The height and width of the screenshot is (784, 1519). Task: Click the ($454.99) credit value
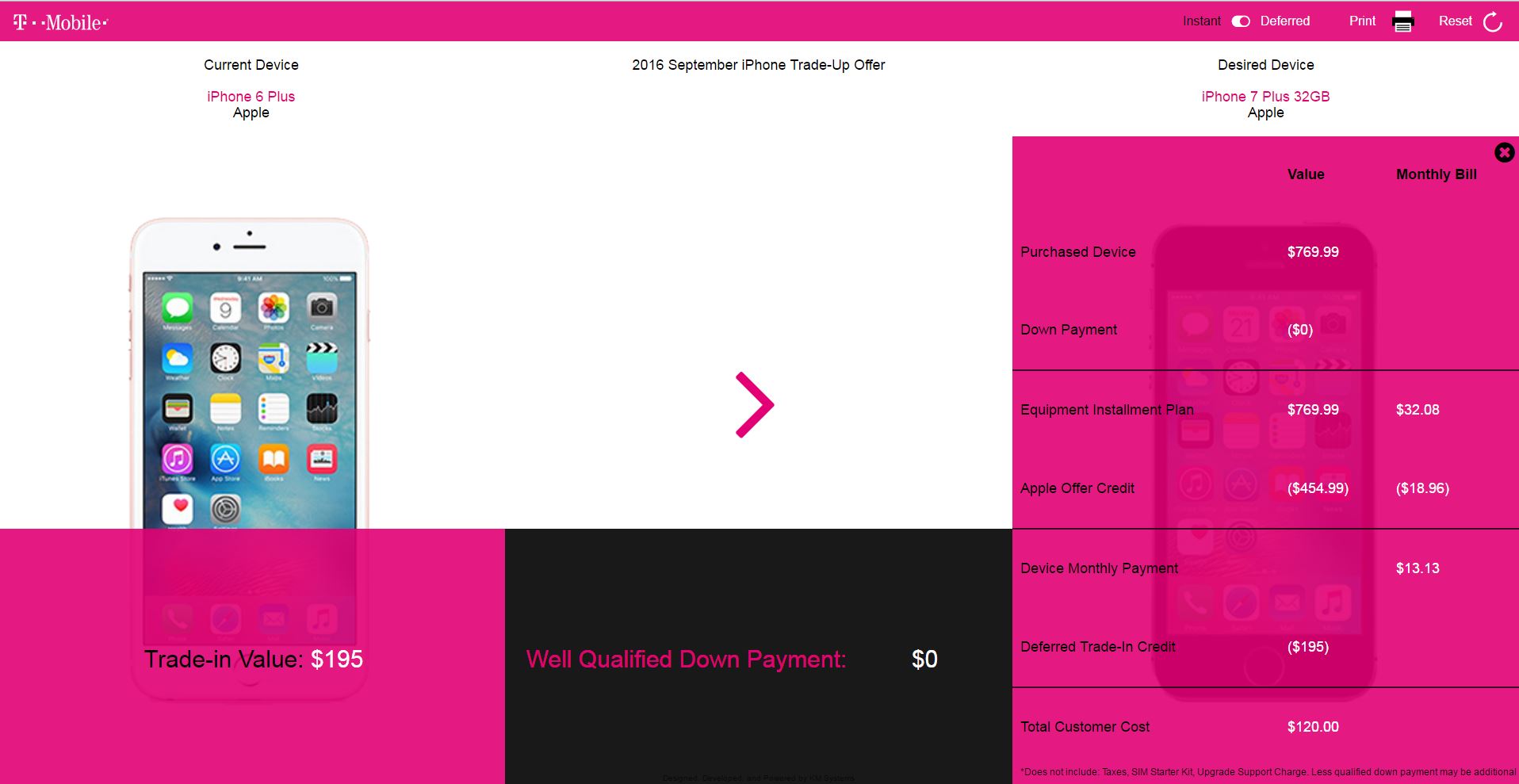(x=1318, y=488)
